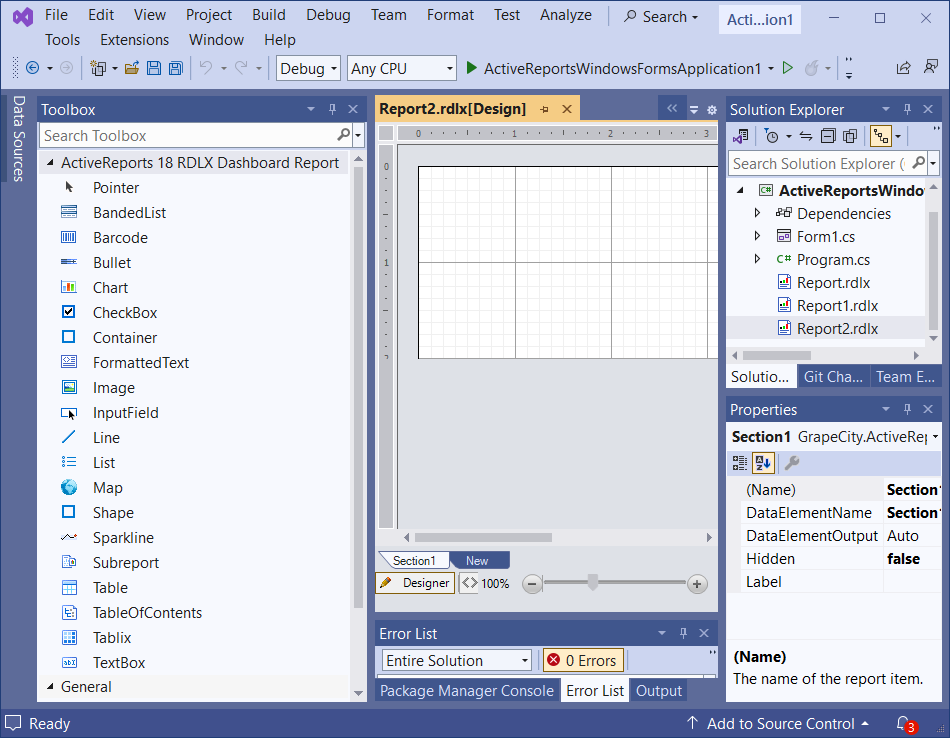Toggle auto-hide pin on Toolbox panel

(x=332, y=109)
